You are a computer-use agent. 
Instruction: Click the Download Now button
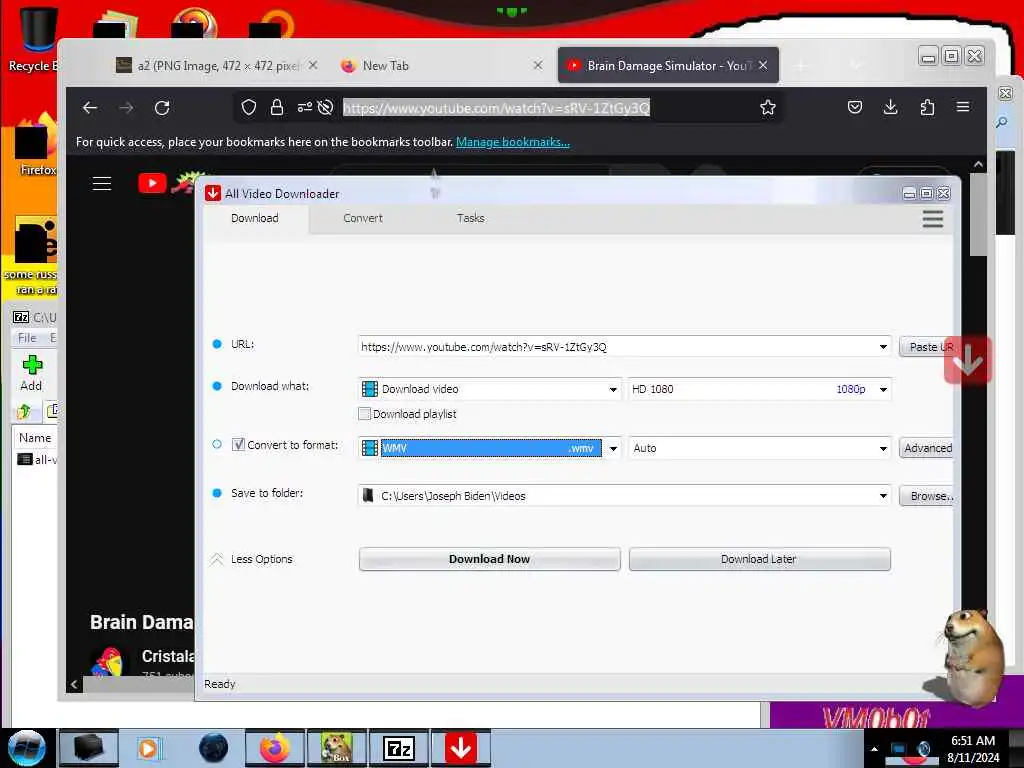(489, 559)
